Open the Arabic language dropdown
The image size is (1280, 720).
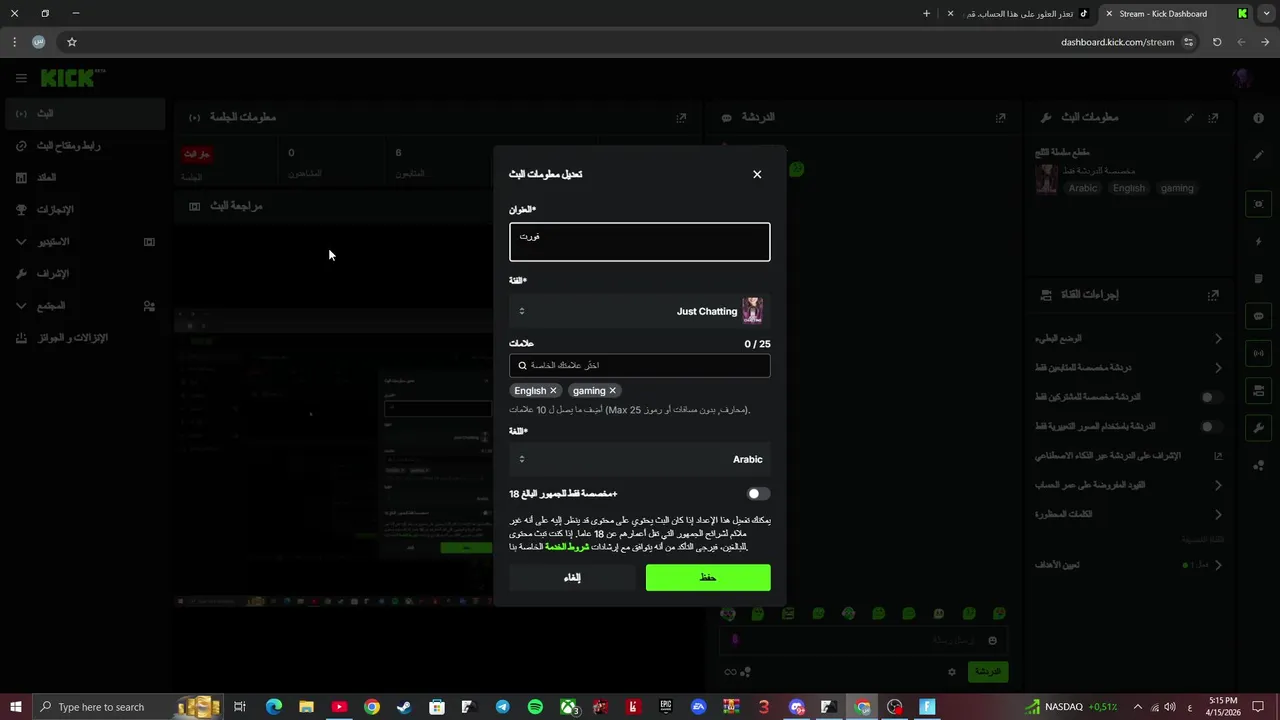coord(640,459)
